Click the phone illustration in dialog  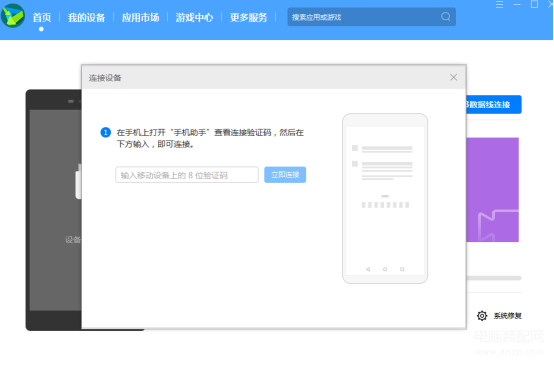point(385,198)
